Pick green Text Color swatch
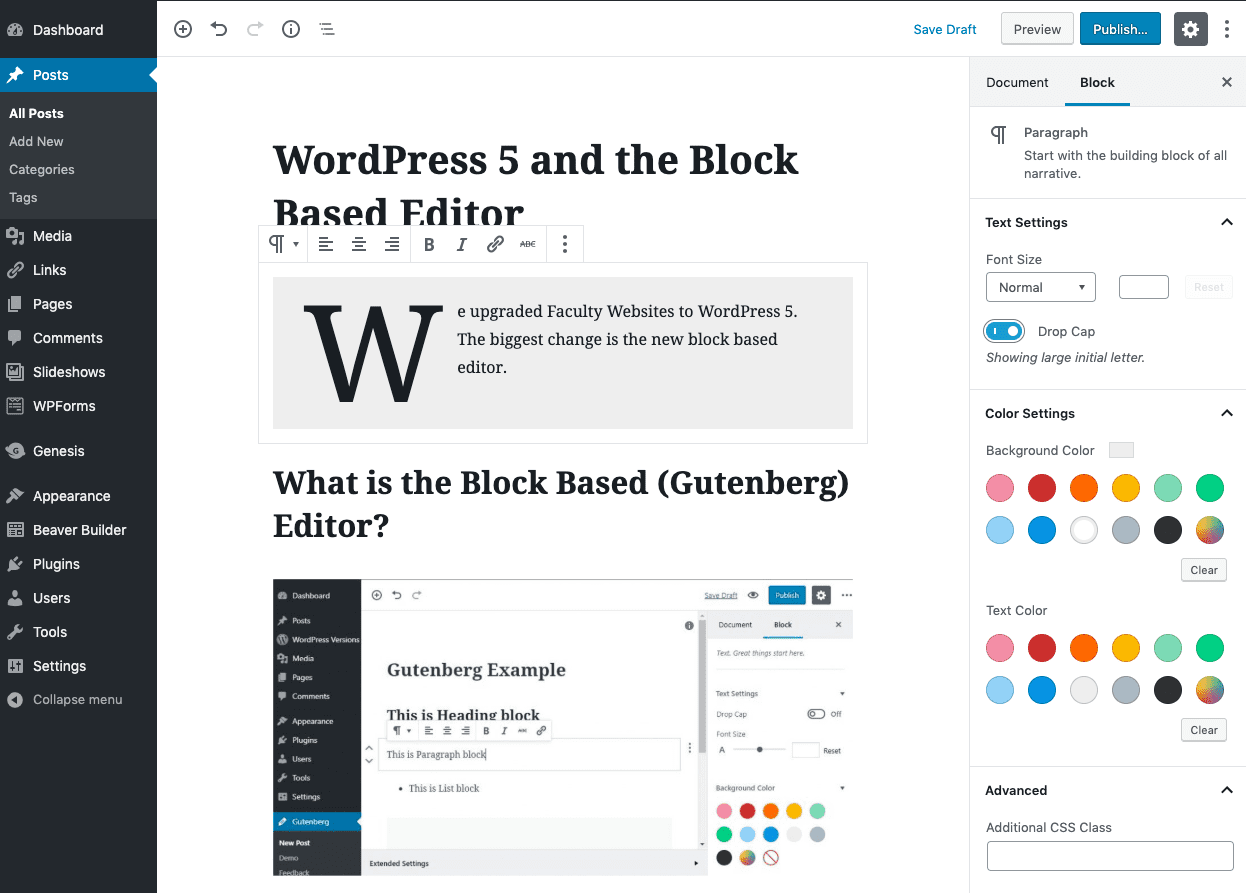The image size is (1246, 893). coord(1210,648)
